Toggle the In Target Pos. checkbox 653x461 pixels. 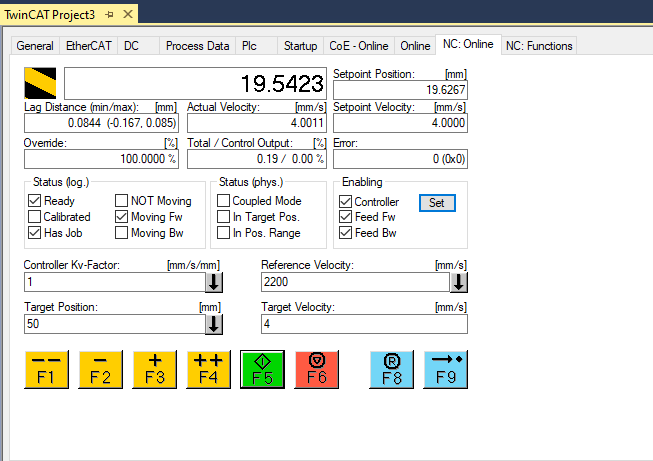223,217
